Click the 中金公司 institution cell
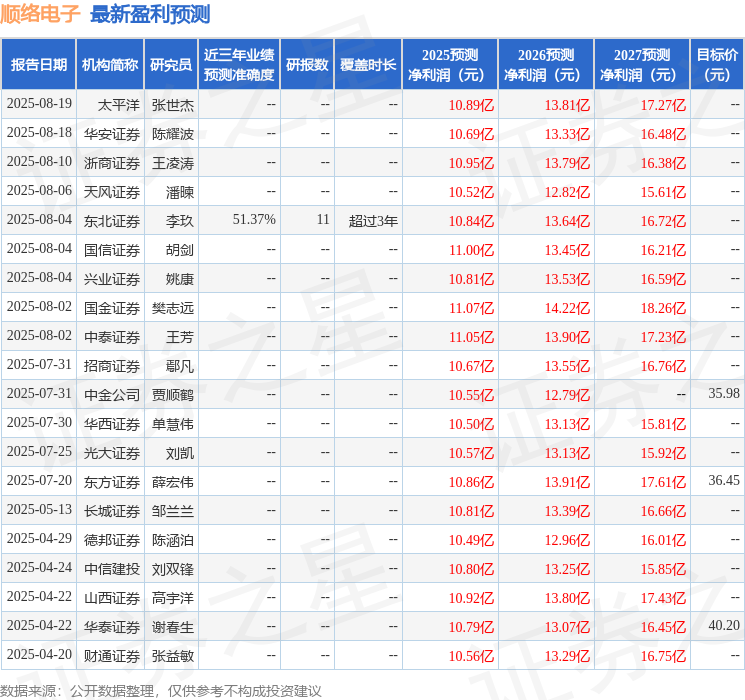Screen dimensions: 745x700 [x=112, y=395]
